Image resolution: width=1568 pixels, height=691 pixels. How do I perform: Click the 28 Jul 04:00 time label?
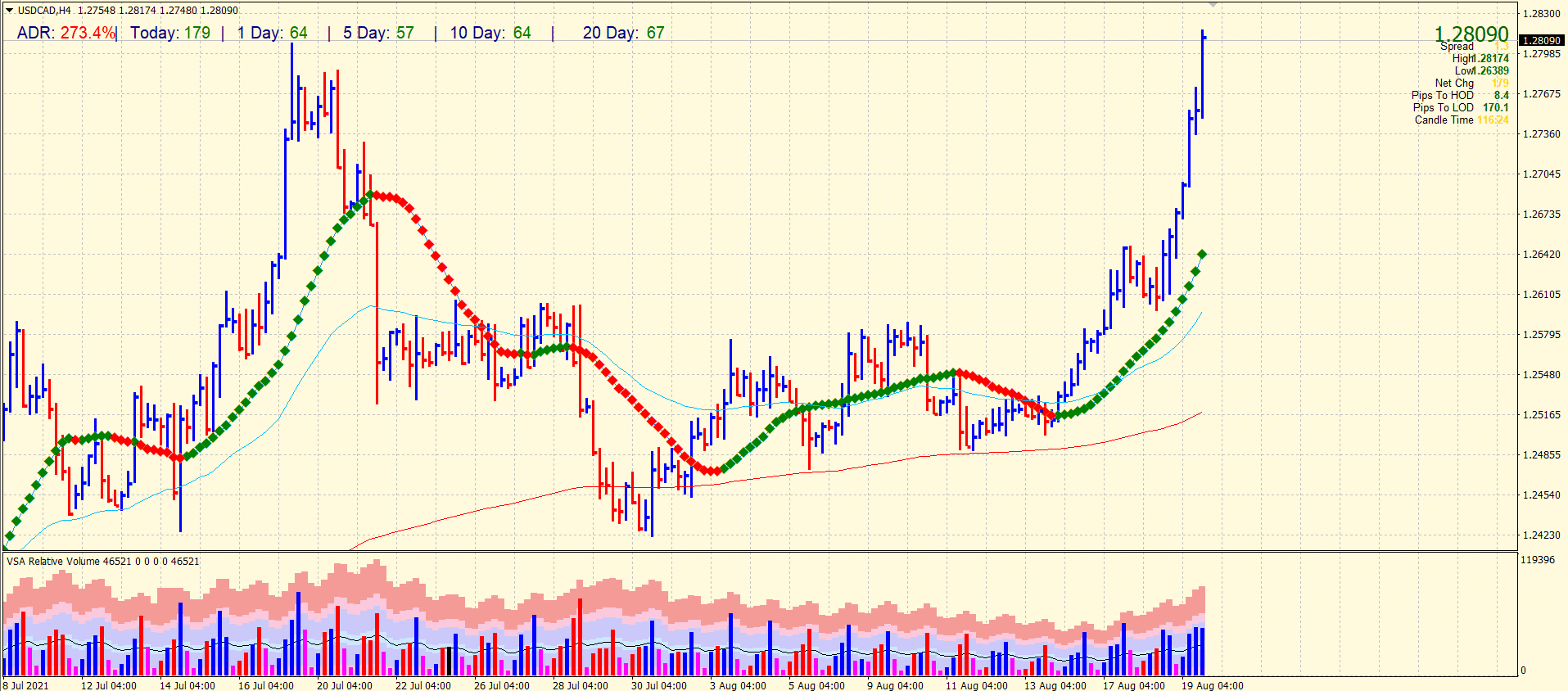tap(581, 685)
